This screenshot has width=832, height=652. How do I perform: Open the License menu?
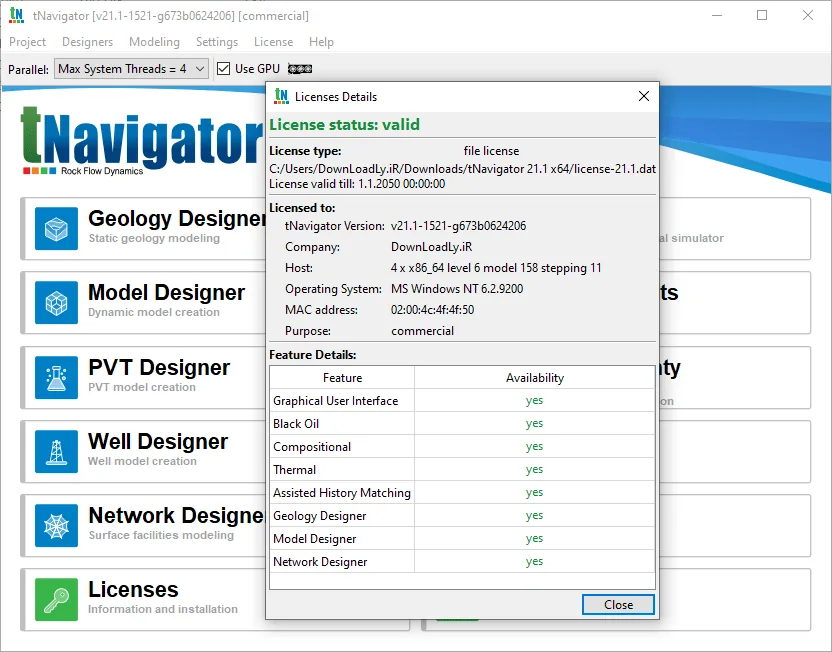(x=273, y=42)
